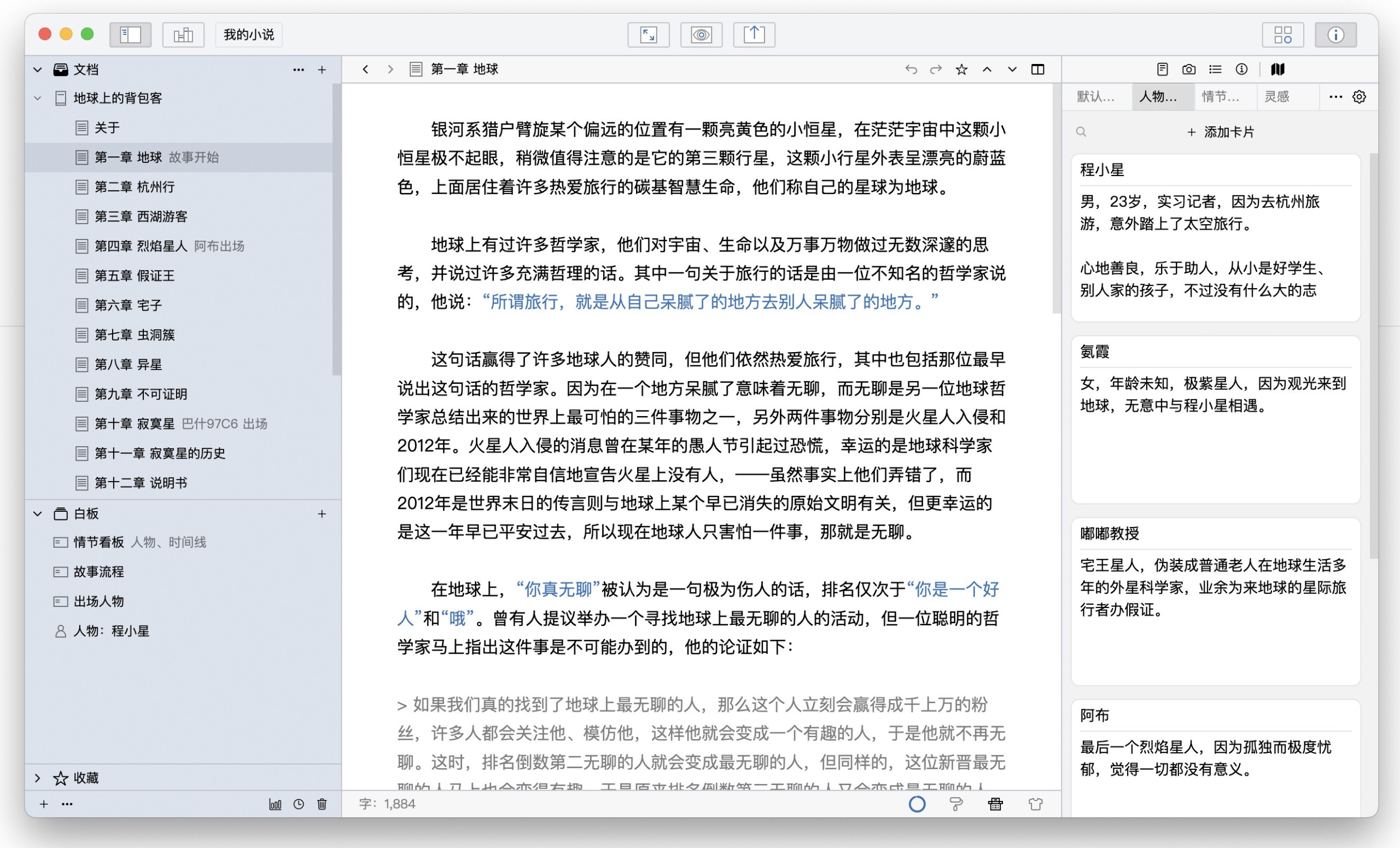Click the statistics chart icon in the toolbar
Image resolution: width=1400 pixels, height=848 pixels.
tap(183, 34)
